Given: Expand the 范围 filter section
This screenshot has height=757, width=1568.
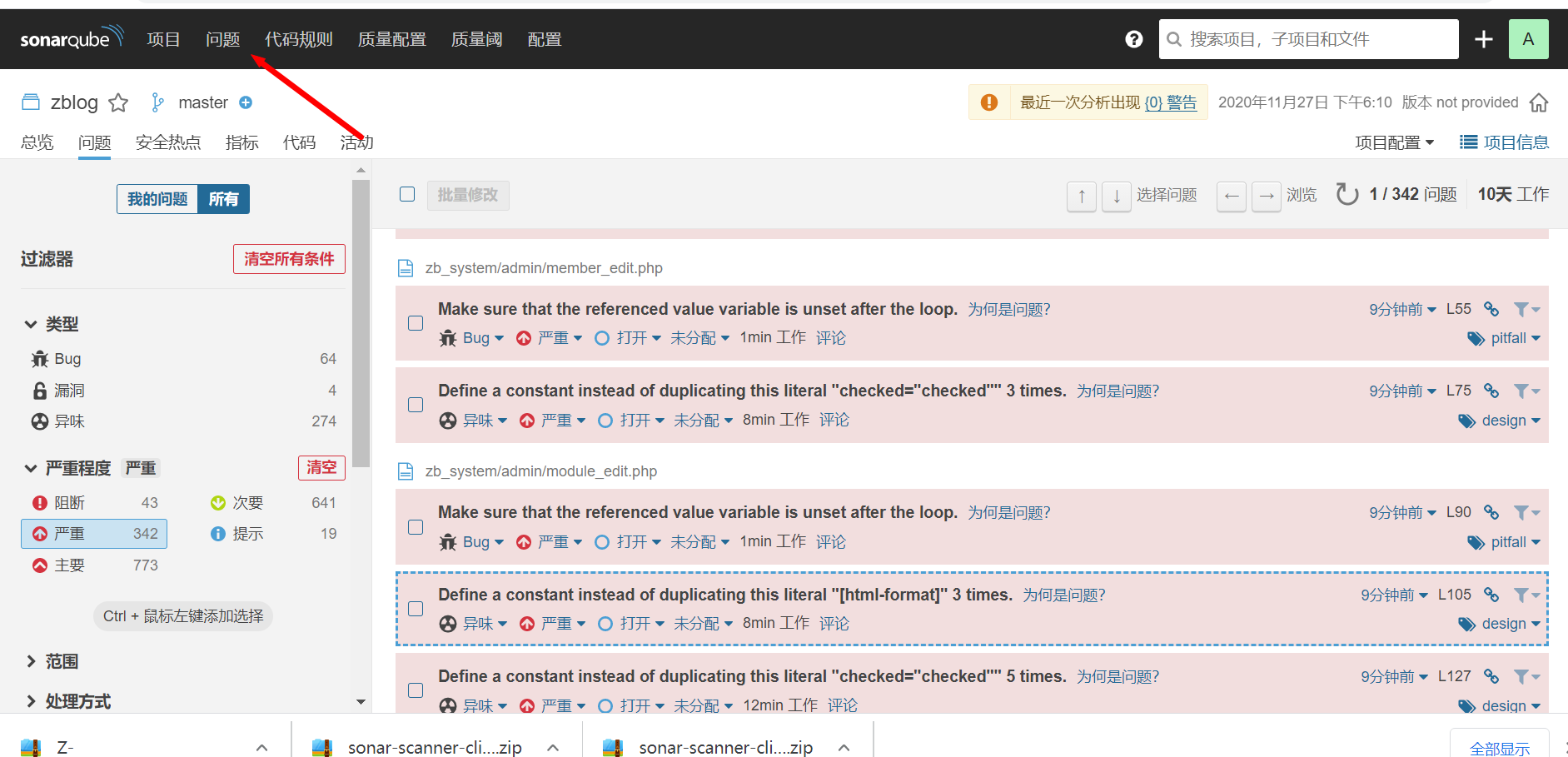Looking at the screenshot, I should pyautogui.click(x=52, y=661).
